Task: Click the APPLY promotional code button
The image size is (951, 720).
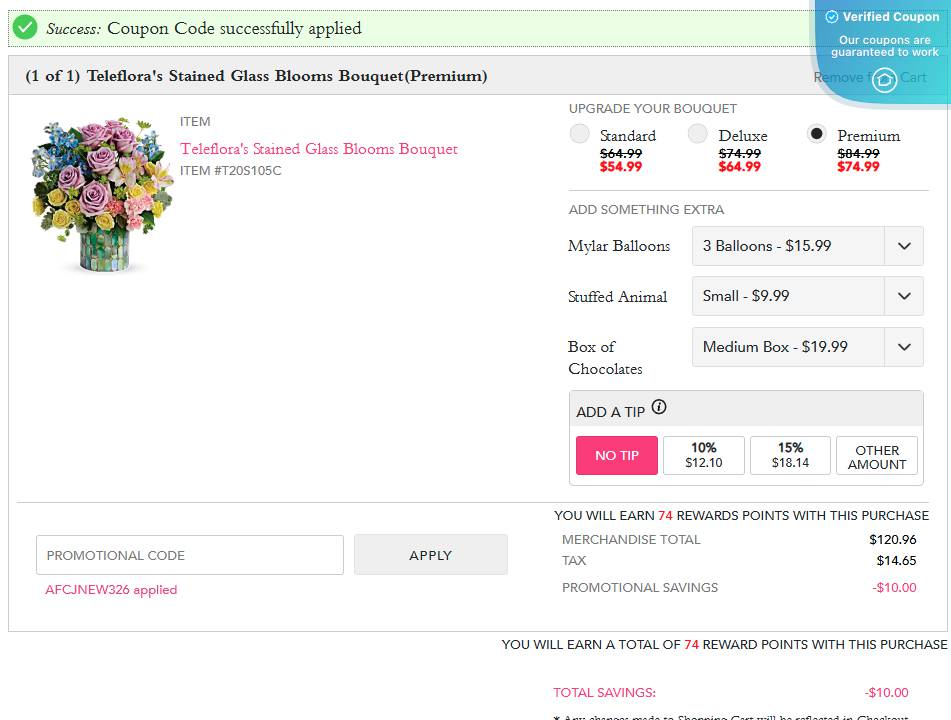Action: tap(430, 555)
